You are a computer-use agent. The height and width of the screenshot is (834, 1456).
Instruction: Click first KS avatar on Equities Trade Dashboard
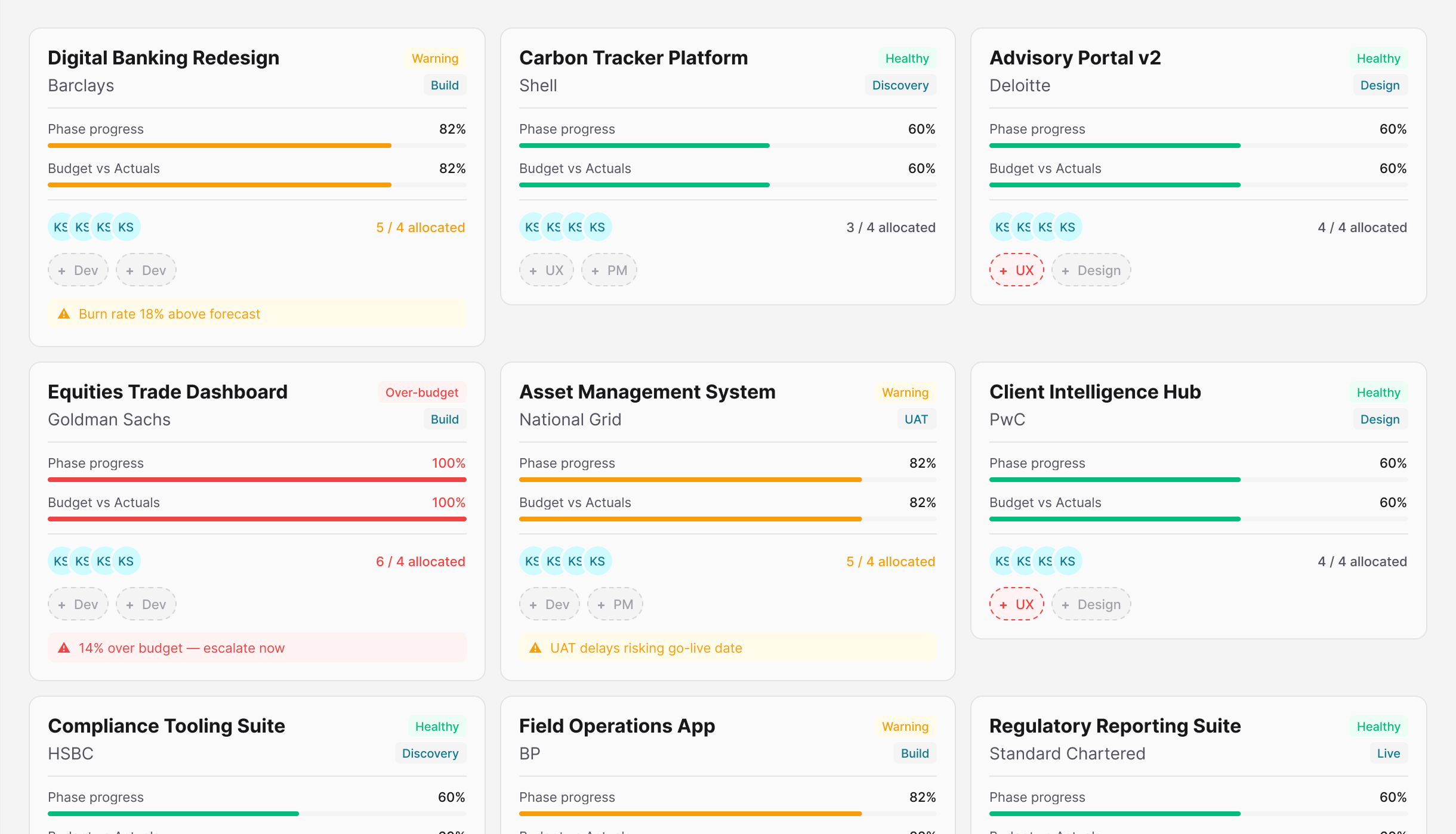click(x=59, y=561)
